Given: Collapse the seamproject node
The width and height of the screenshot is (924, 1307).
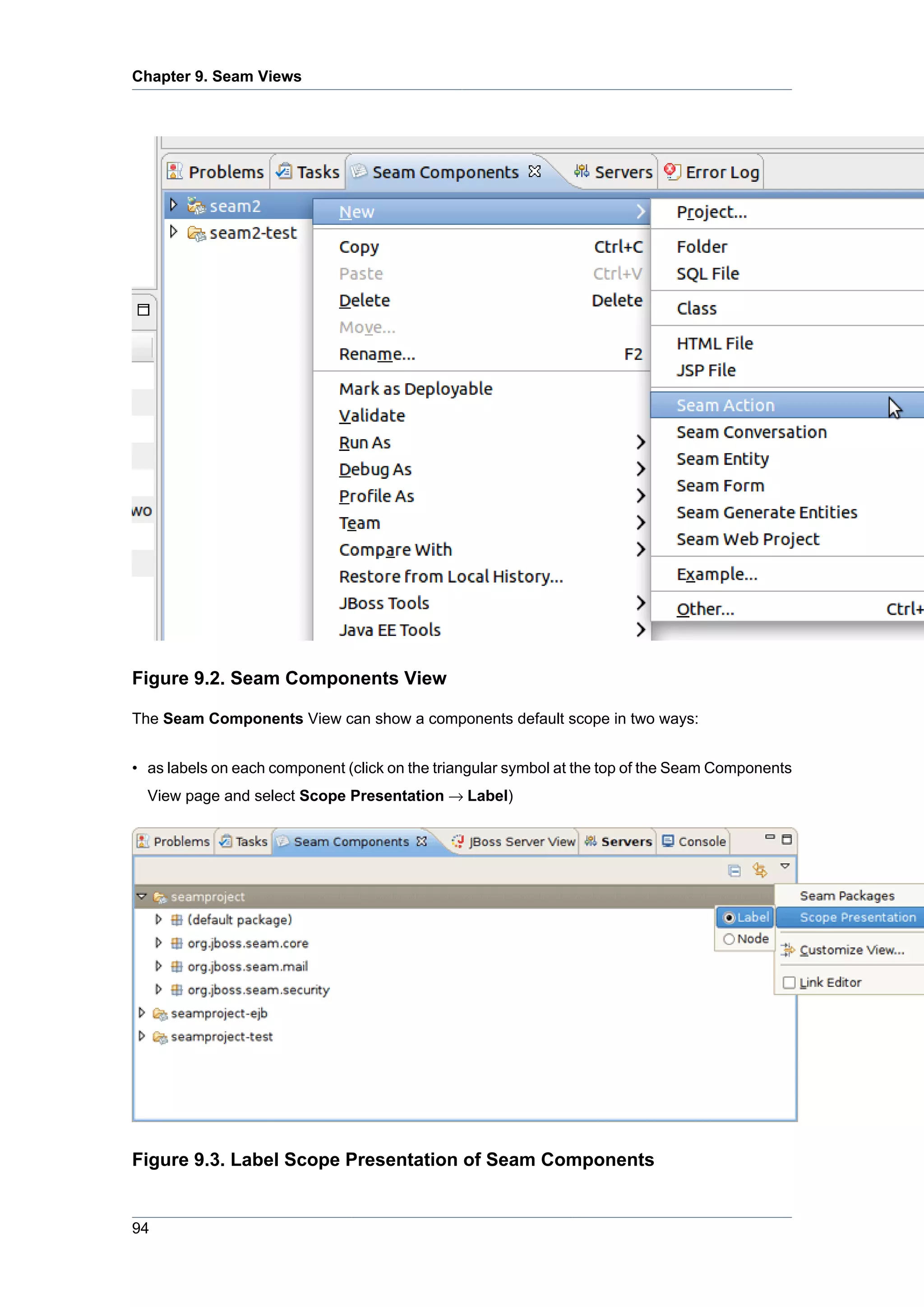Looking at the screenshot, I should click(142, 896).
